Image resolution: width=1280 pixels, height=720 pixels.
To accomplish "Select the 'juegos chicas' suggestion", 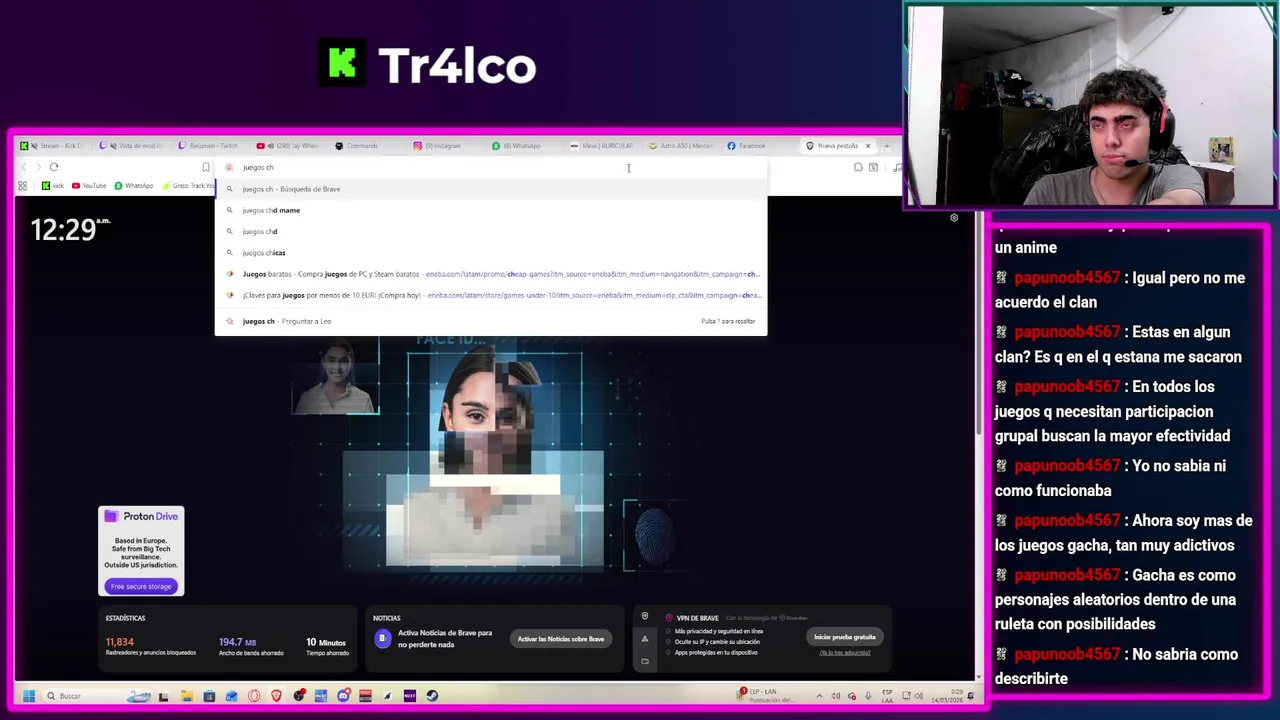I will 491,253.
